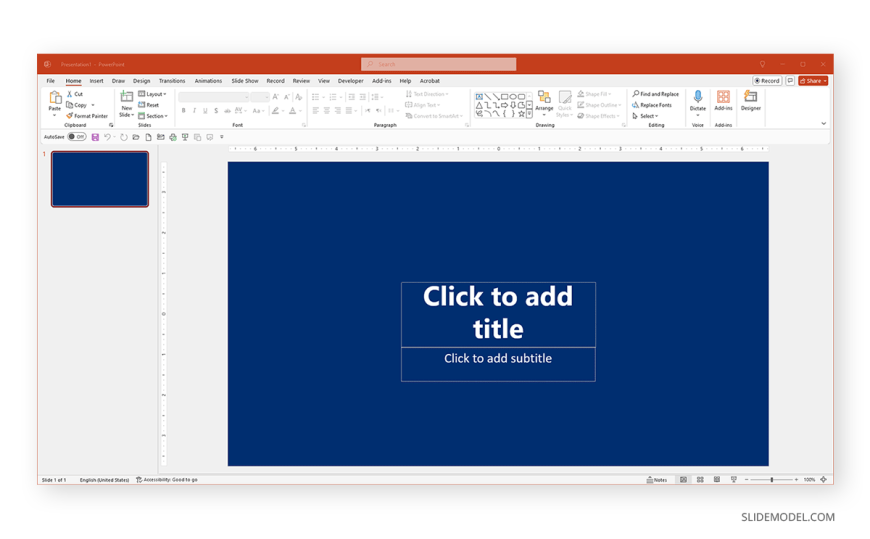Screen dimensions: 870x539
Task: Click the New blank document icon
Action: pyautogui.click(x=148, y=137)
